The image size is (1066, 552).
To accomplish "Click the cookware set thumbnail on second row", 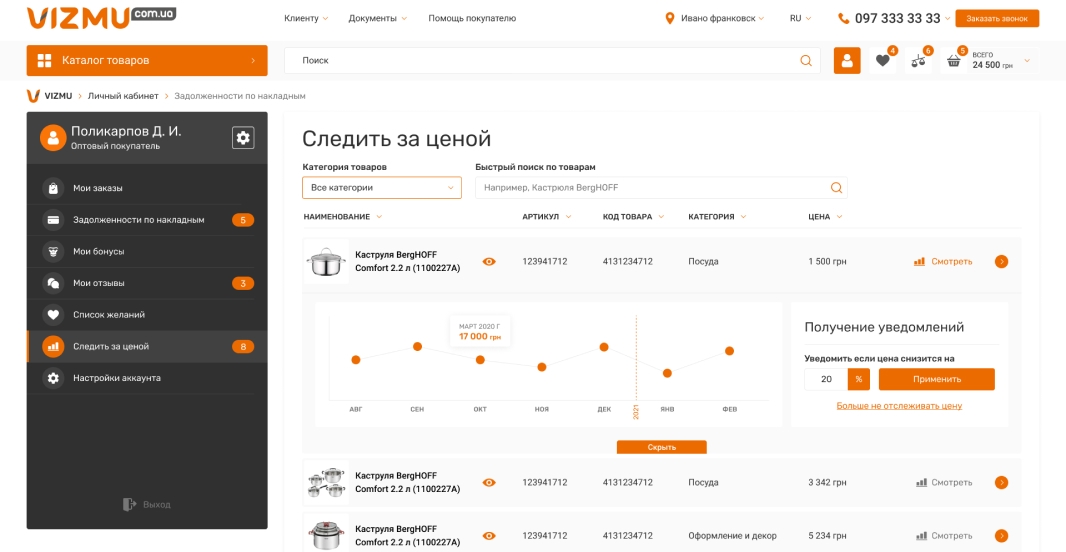I will (x=326, y=483).
